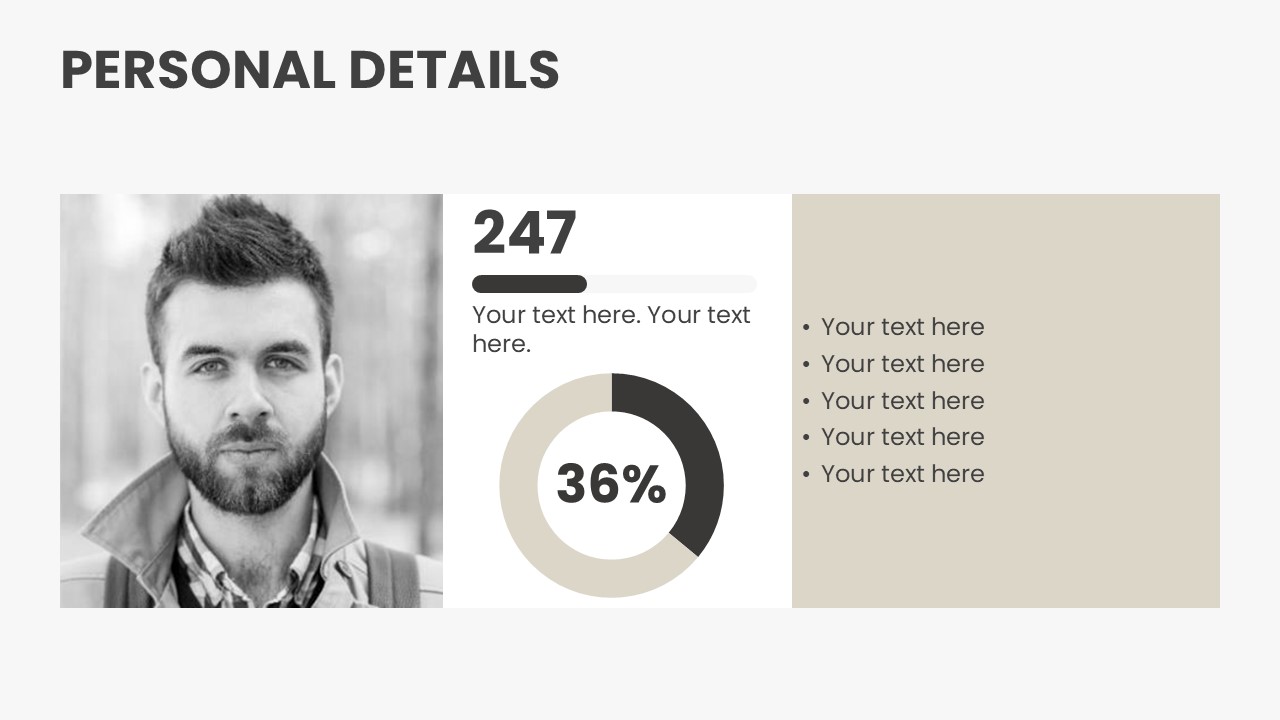Click the empty beige panel area above bullets
Screen dimensions: 1280x720
tap(1006, 250)
